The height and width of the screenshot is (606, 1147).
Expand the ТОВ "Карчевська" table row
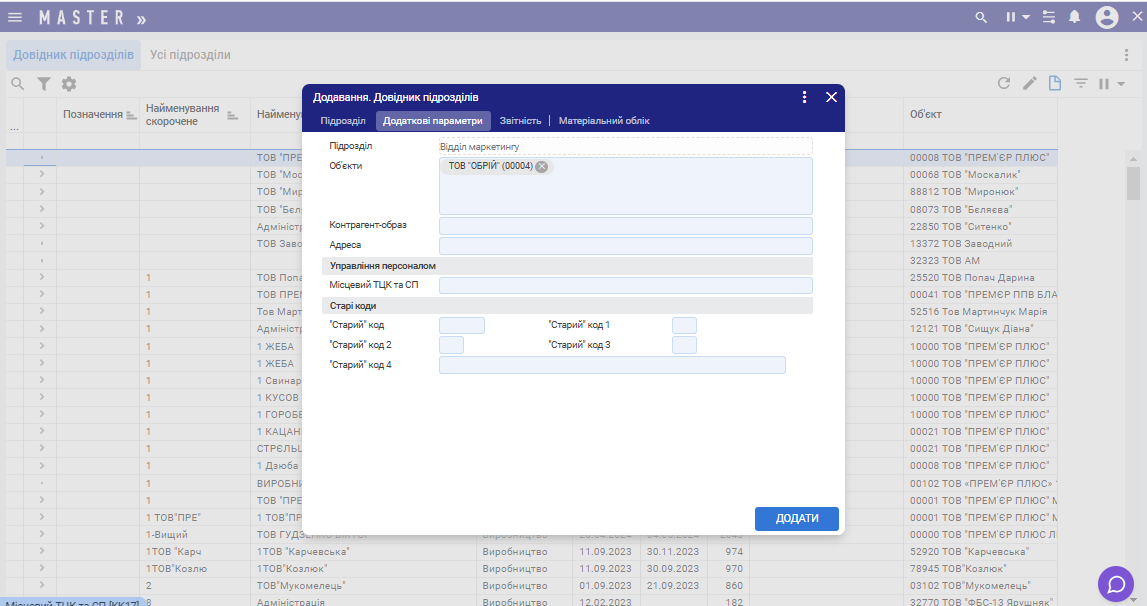pos(41,551)
